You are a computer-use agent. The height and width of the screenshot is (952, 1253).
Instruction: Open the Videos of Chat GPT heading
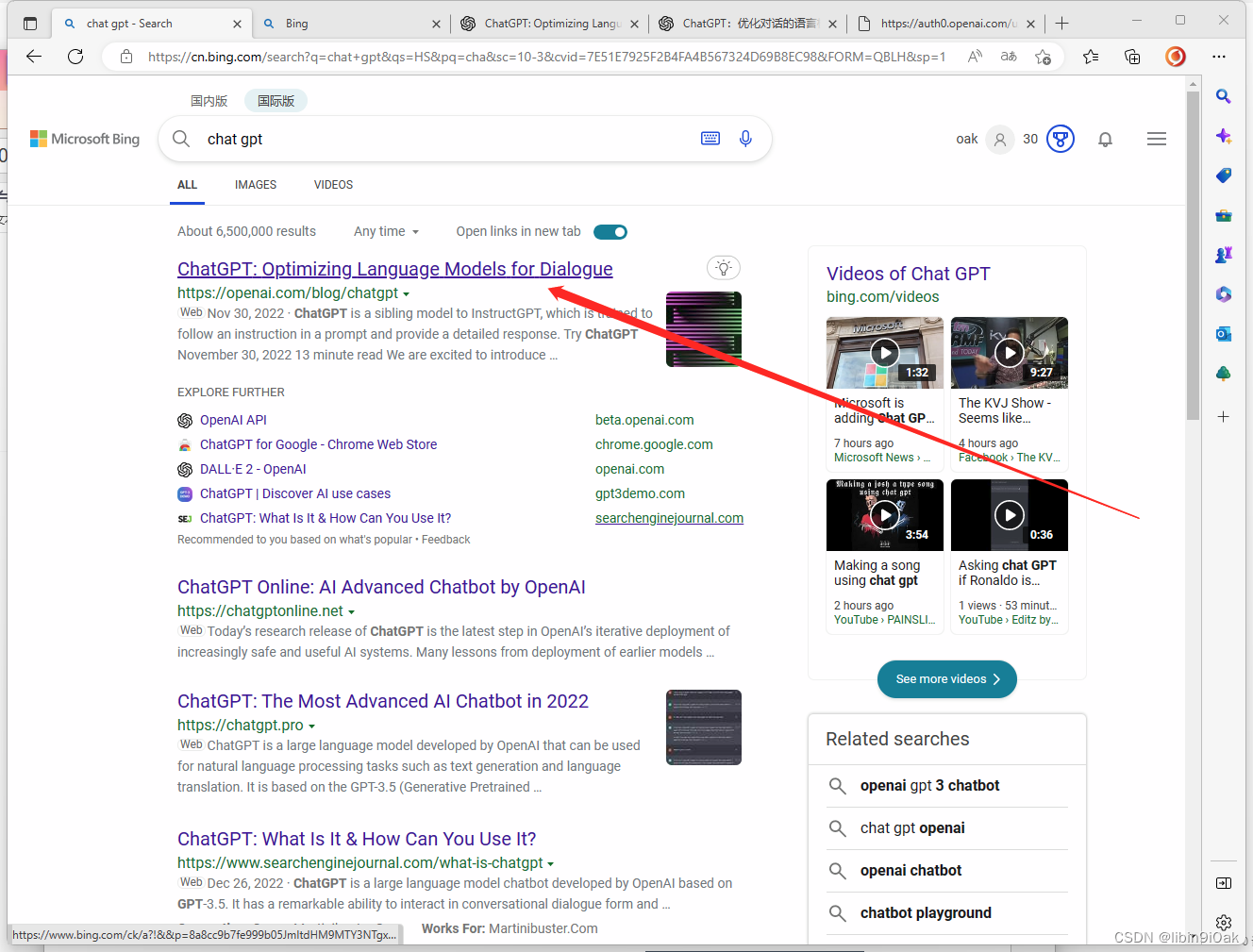(x=909, y=274)
